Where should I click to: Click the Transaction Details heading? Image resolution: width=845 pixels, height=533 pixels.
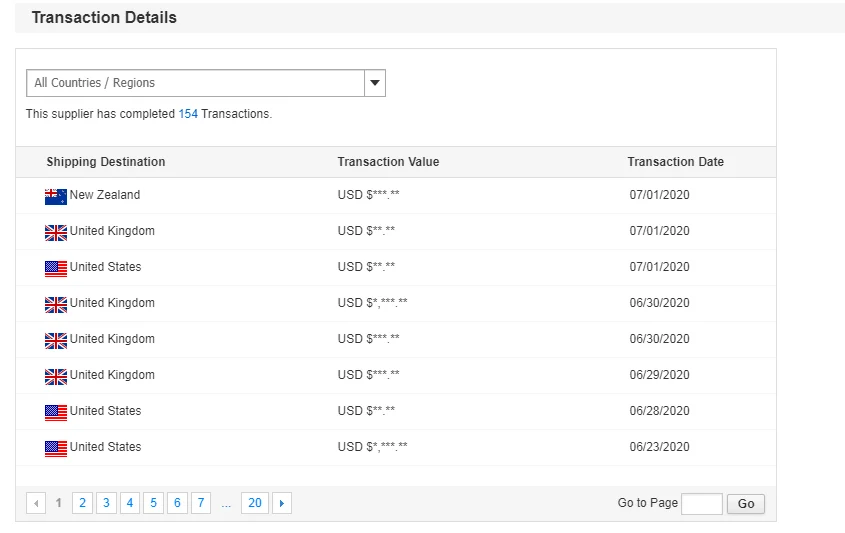coord(104,17)
